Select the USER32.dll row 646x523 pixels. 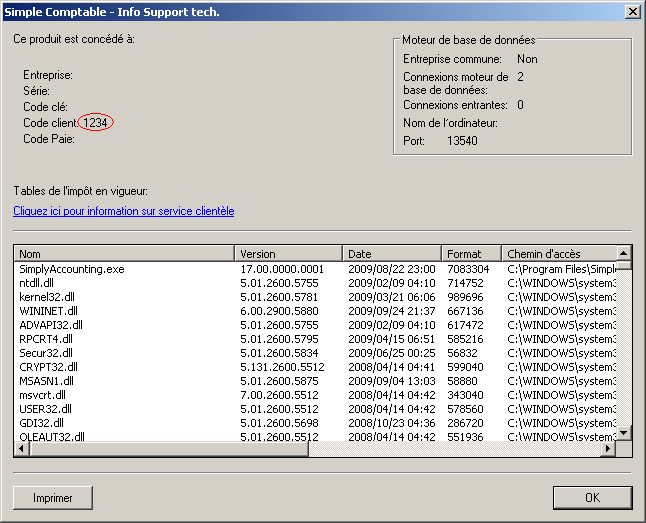[315, 409]
